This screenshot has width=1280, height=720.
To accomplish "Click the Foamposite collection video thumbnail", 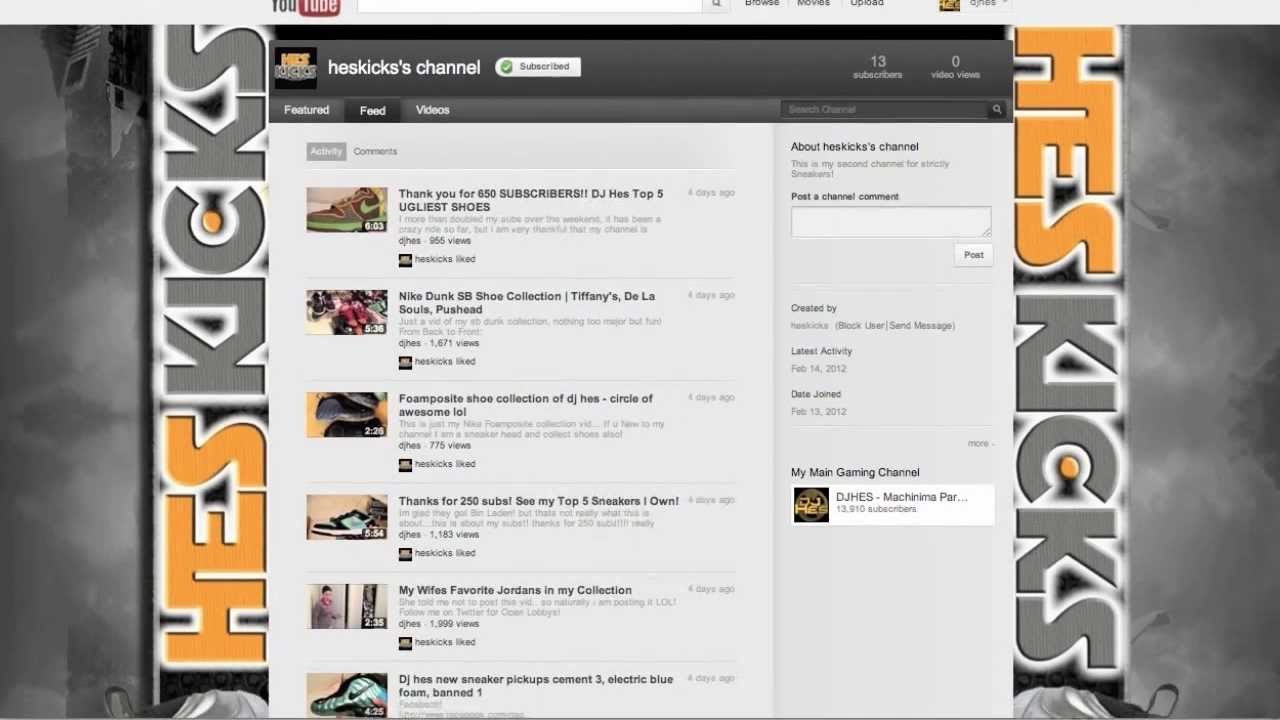I will 347,415.
